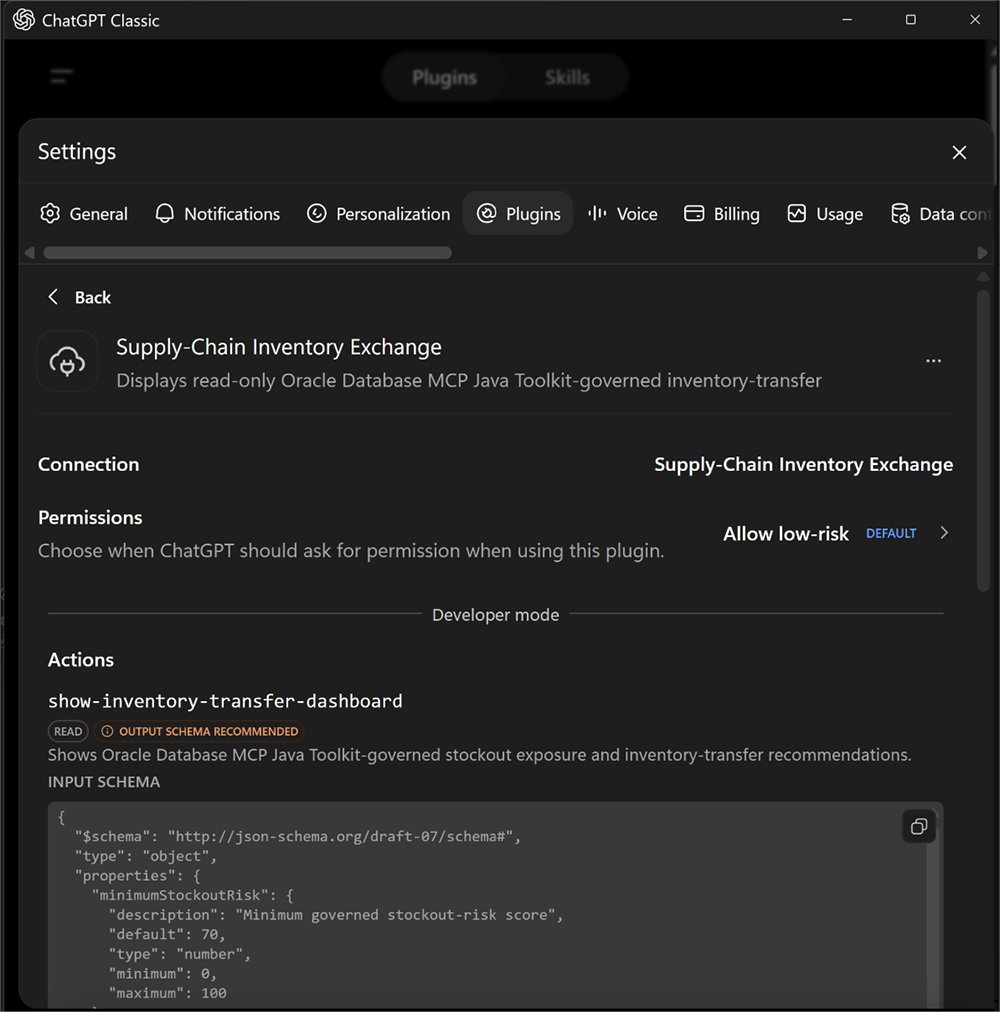Screen dimensions: 1000x1012
Task: Open the blurred Skills tab in background
Action: (567, 77)
